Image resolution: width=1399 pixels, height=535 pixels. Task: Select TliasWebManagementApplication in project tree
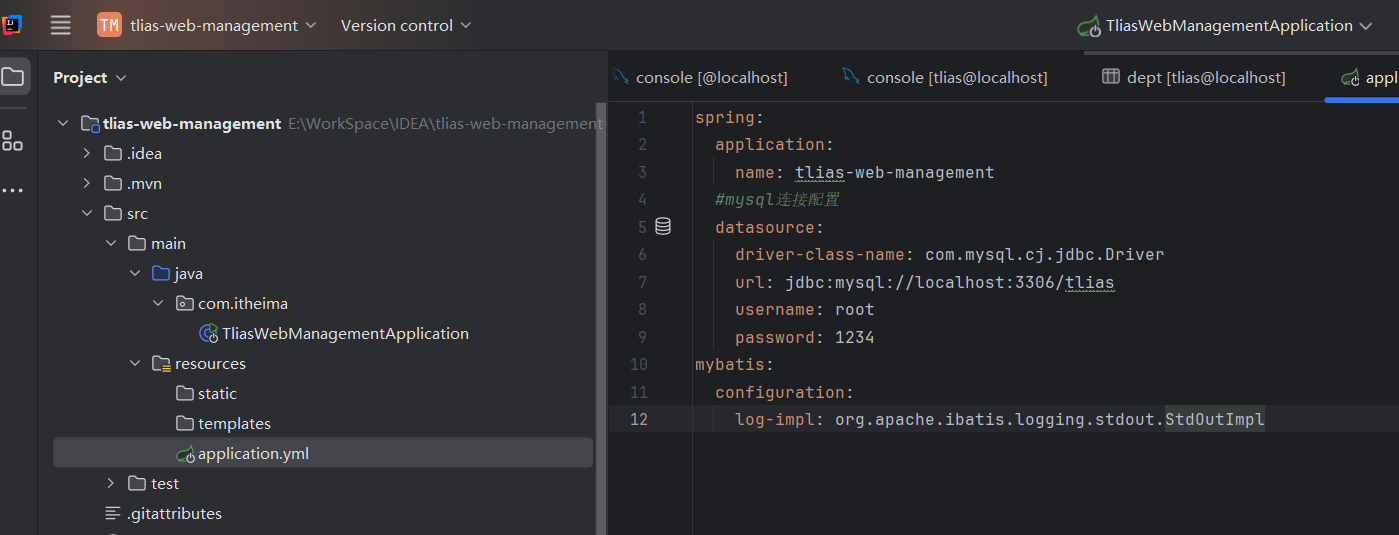[x=345, y=334]
